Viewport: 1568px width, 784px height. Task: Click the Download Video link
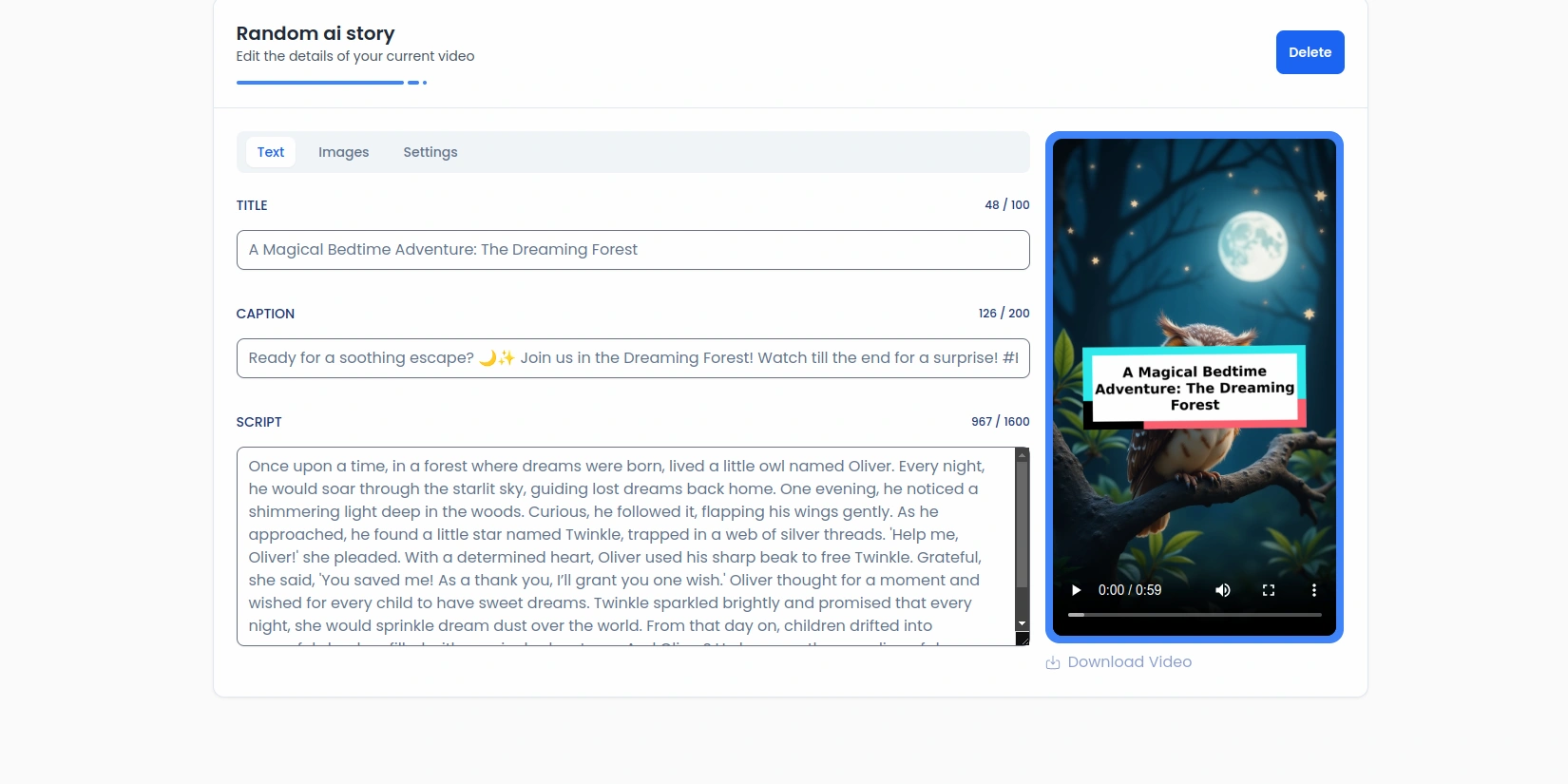pyautogui.click(x=1129, y=662)
